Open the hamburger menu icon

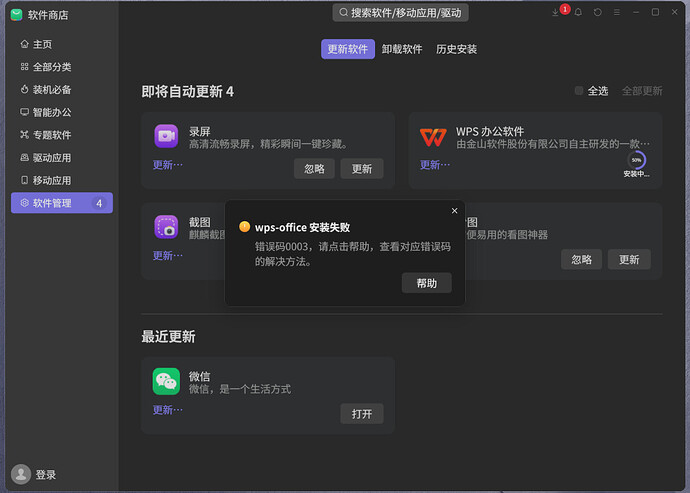[617, 12]
